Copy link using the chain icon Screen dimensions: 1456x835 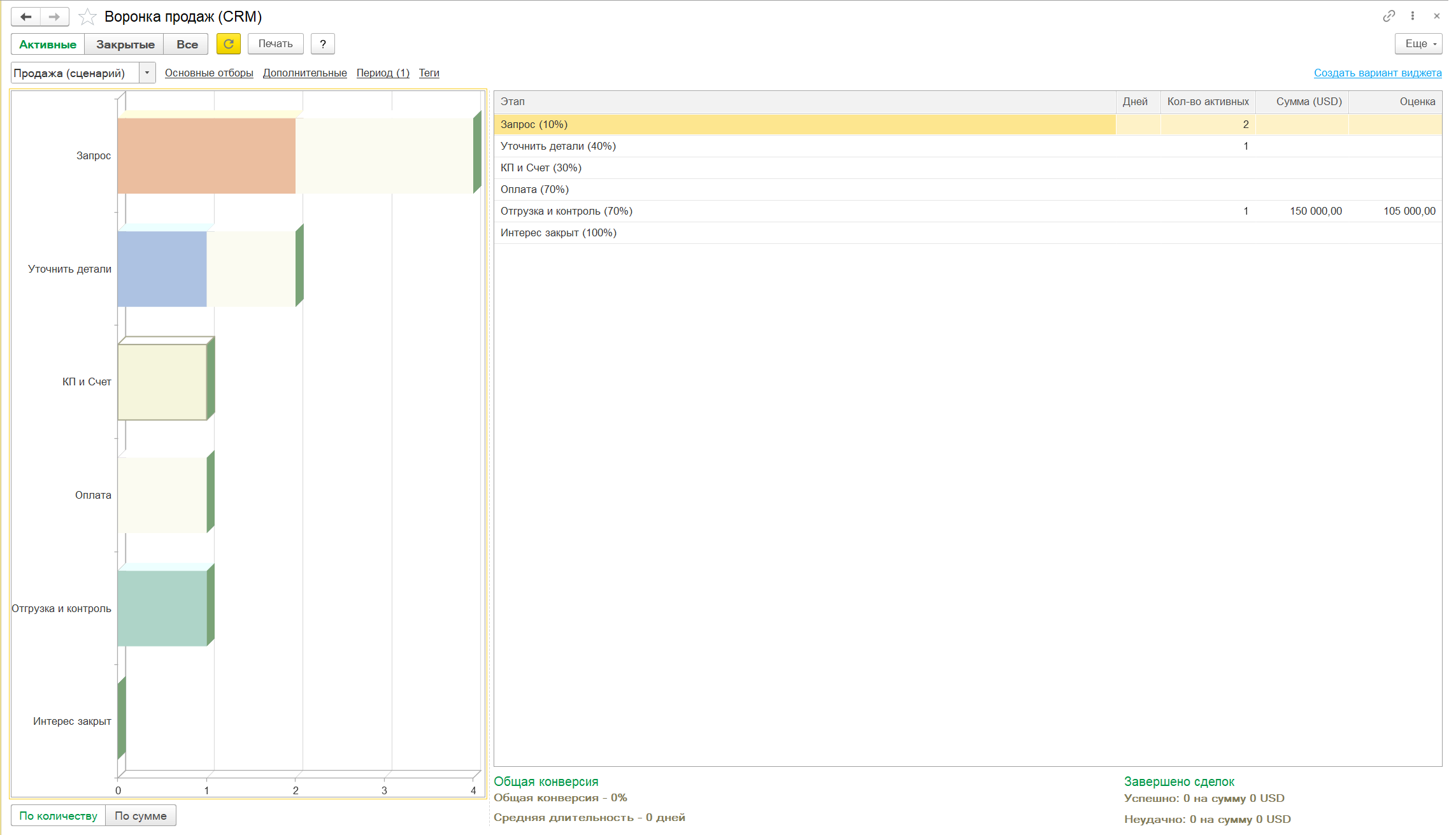tap(1388, 16)
